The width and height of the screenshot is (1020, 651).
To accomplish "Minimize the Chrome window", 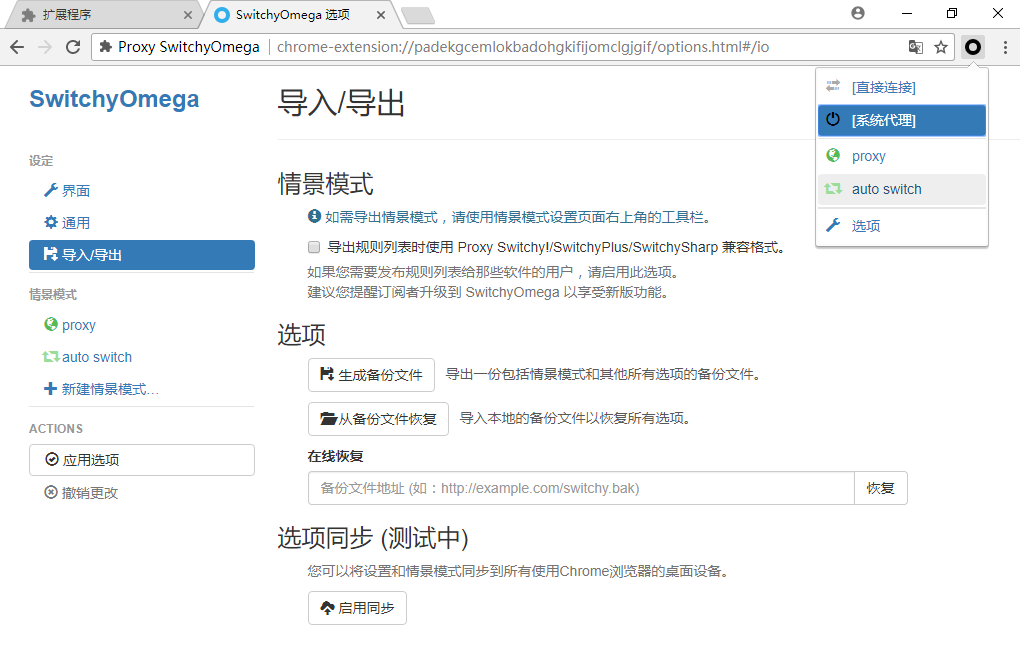I will click(x=907, y=13).
